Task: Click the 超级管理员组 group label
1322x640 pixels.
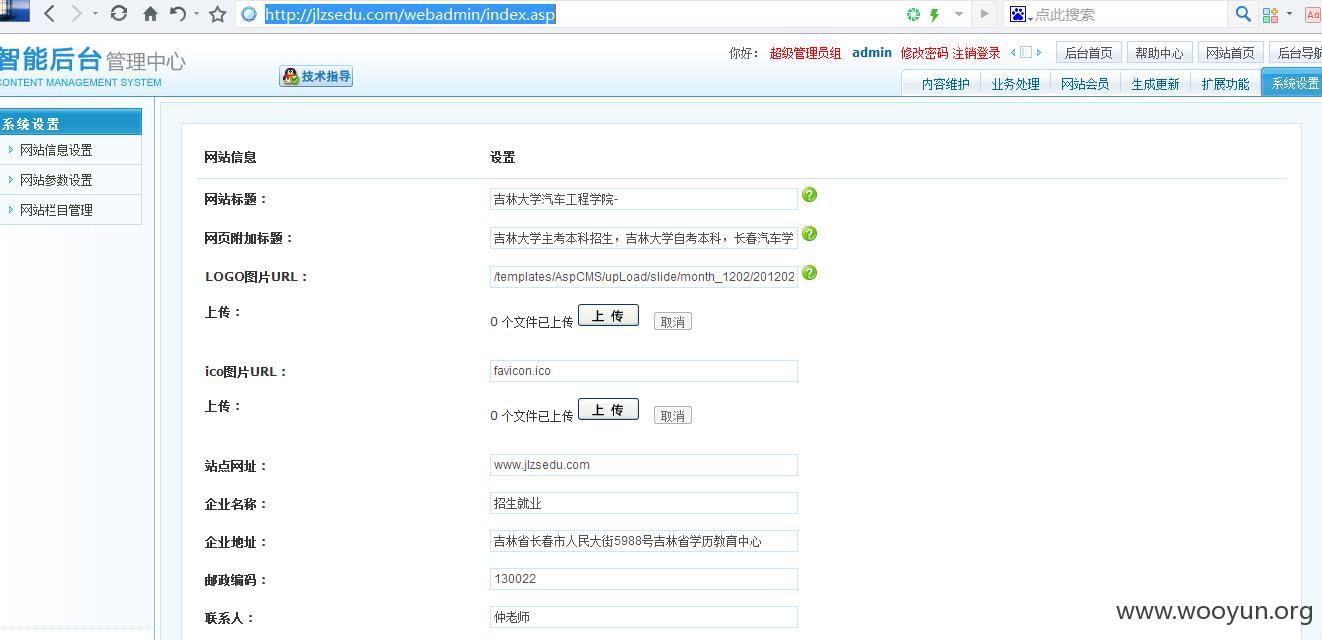Action: 805,53
